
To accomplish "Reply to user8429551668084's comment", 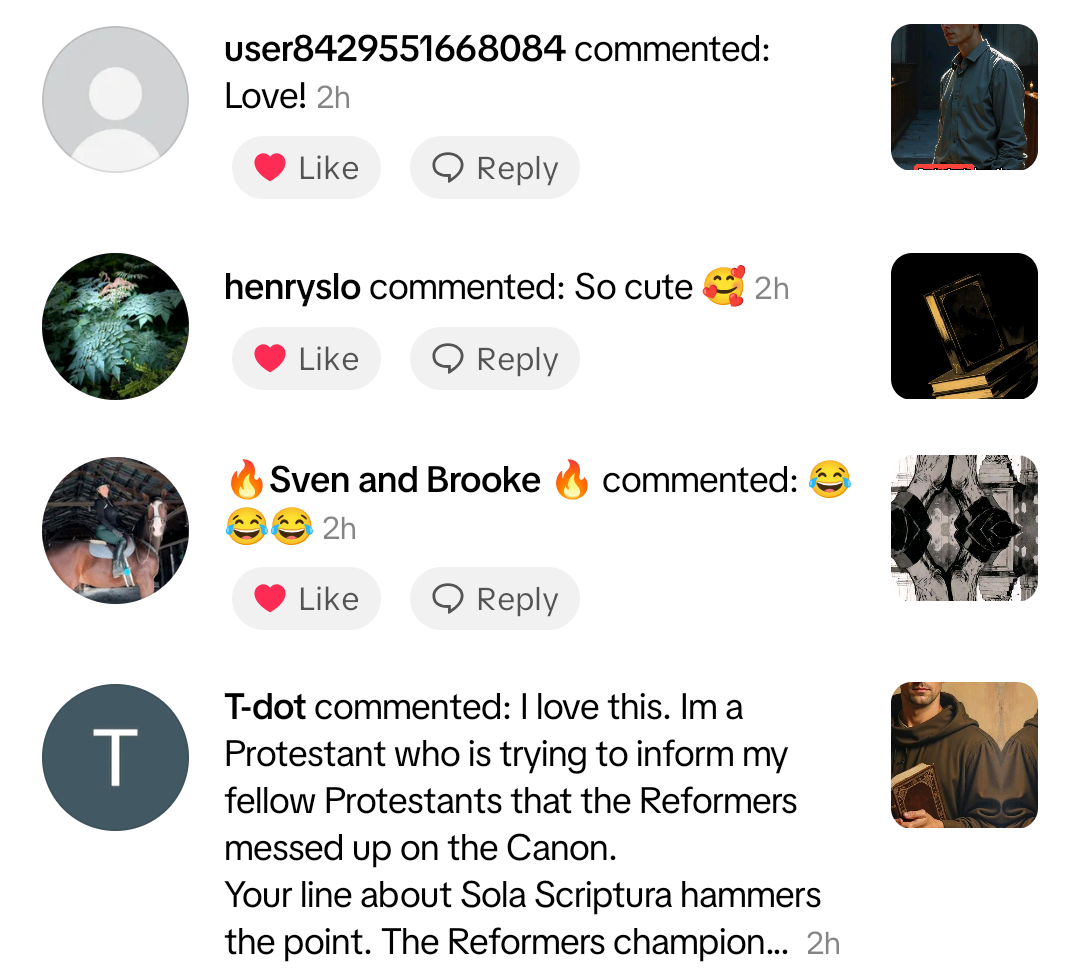I will [495, 167].
